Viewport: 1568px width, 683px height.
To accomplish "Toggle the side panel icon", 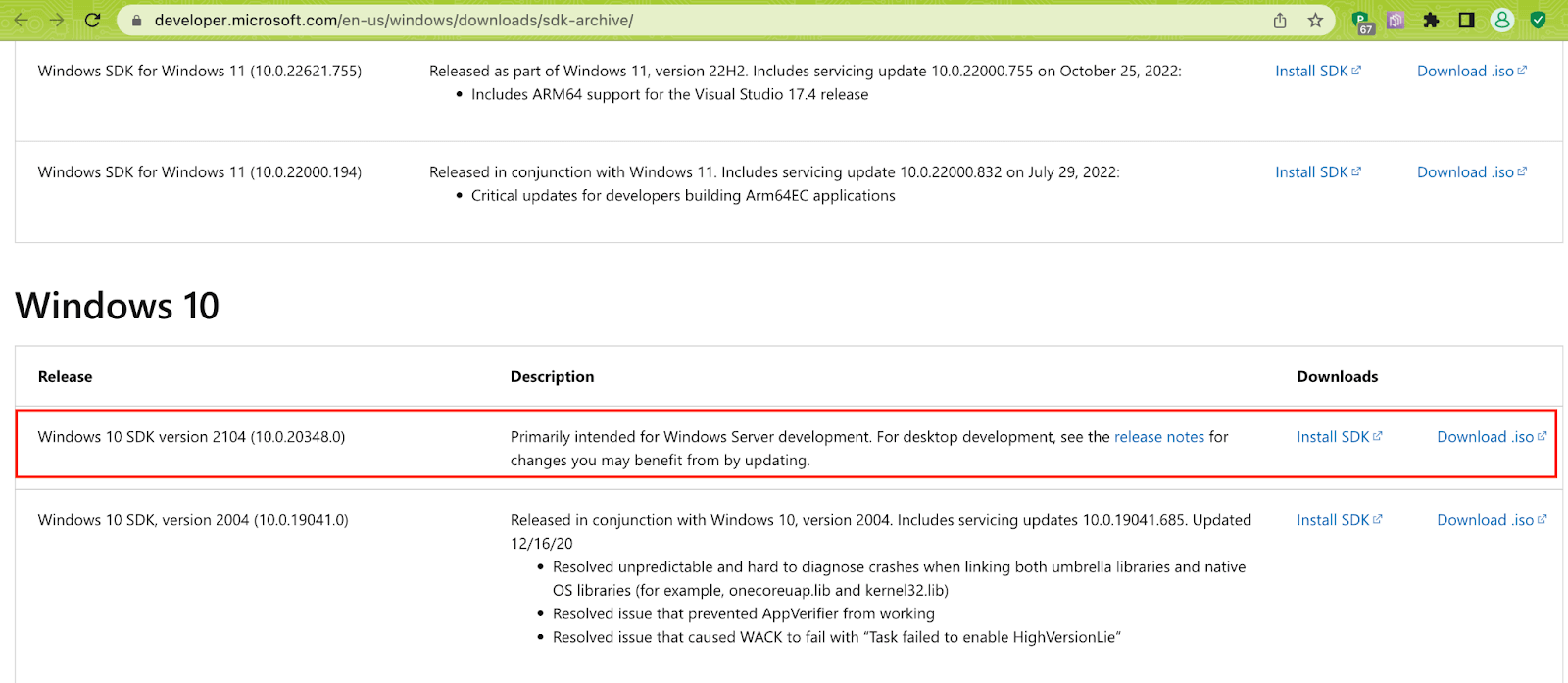I will tap(1466, 20).
